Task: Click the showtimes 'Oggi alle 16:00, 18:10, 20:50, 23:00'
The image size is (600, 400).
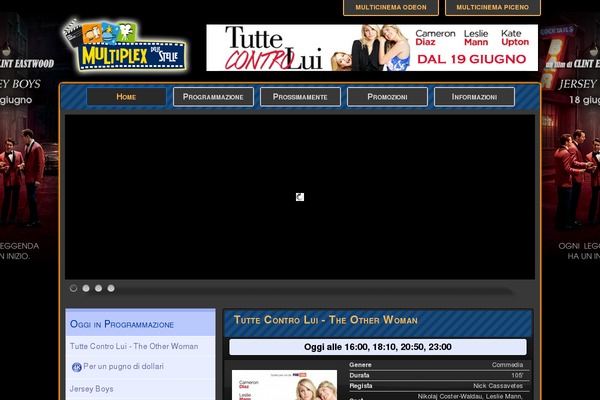Action: point(378,347)
